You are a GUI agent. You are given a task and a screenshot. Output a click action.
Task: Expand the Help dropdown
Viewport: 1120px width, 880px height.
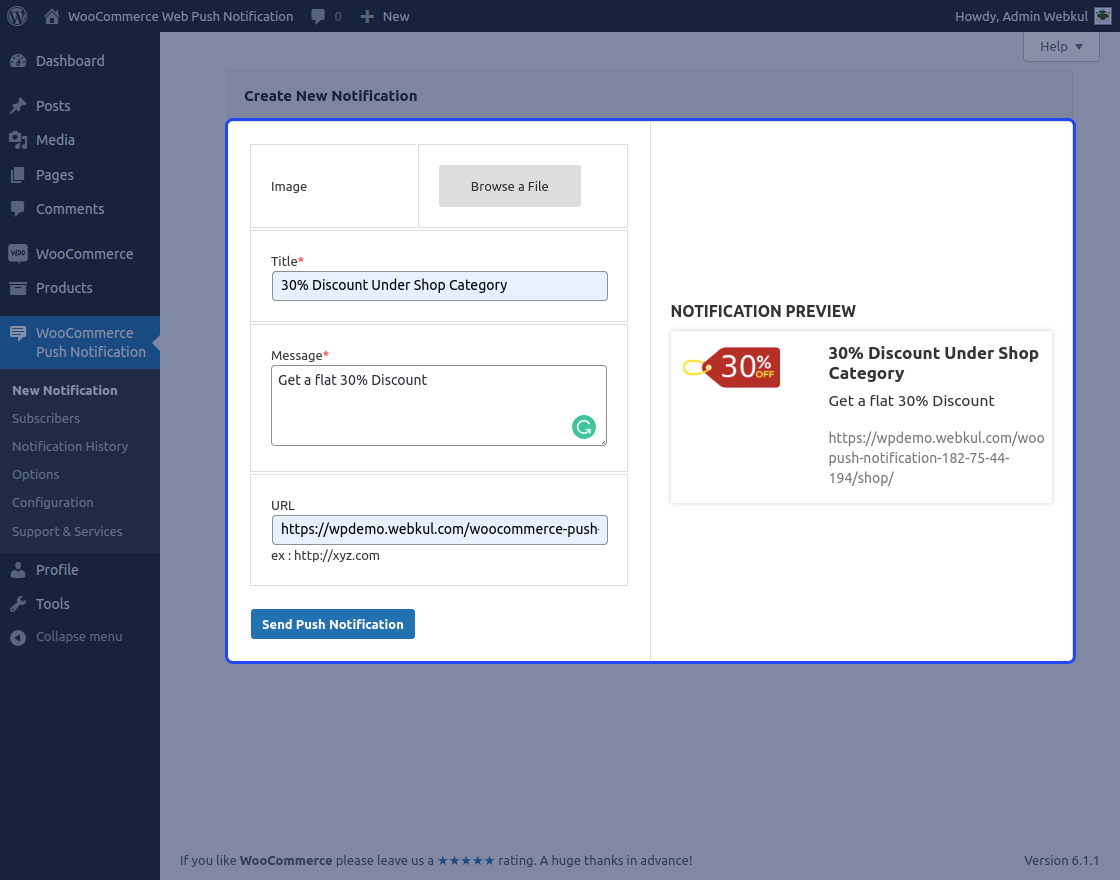1061,46
